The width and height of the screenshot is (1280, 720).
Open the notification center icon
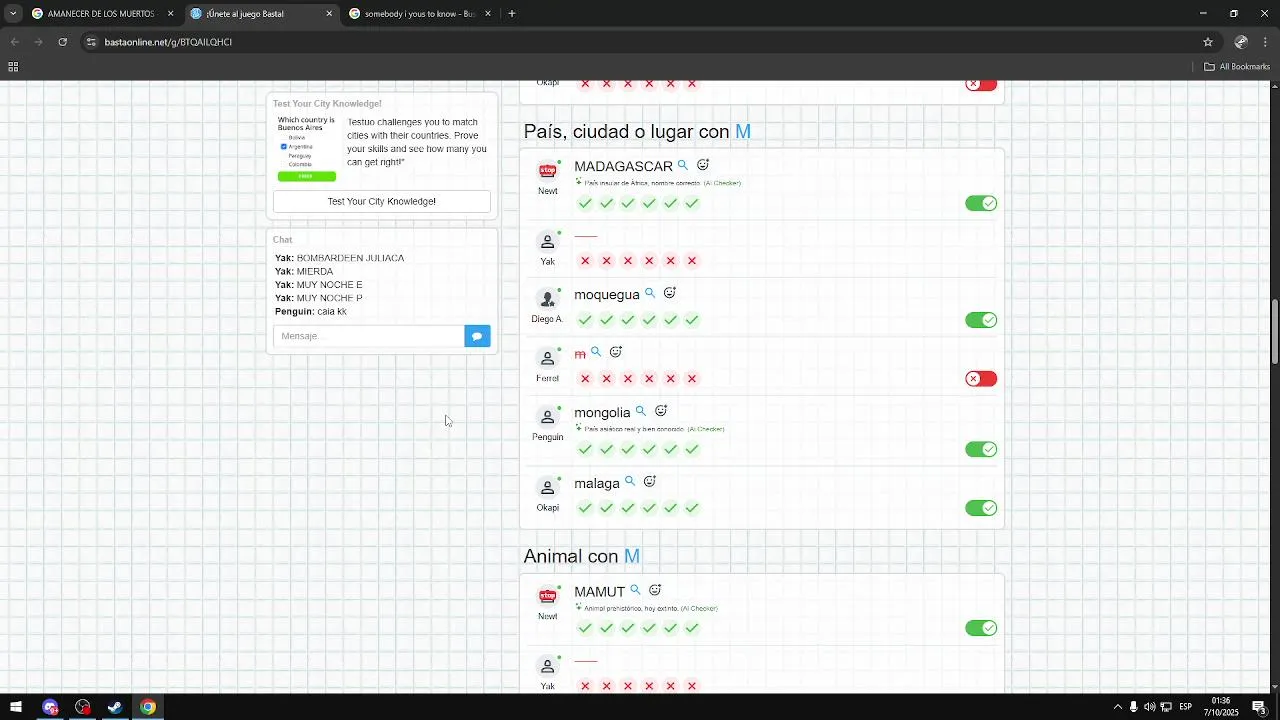pos(1259,707)
